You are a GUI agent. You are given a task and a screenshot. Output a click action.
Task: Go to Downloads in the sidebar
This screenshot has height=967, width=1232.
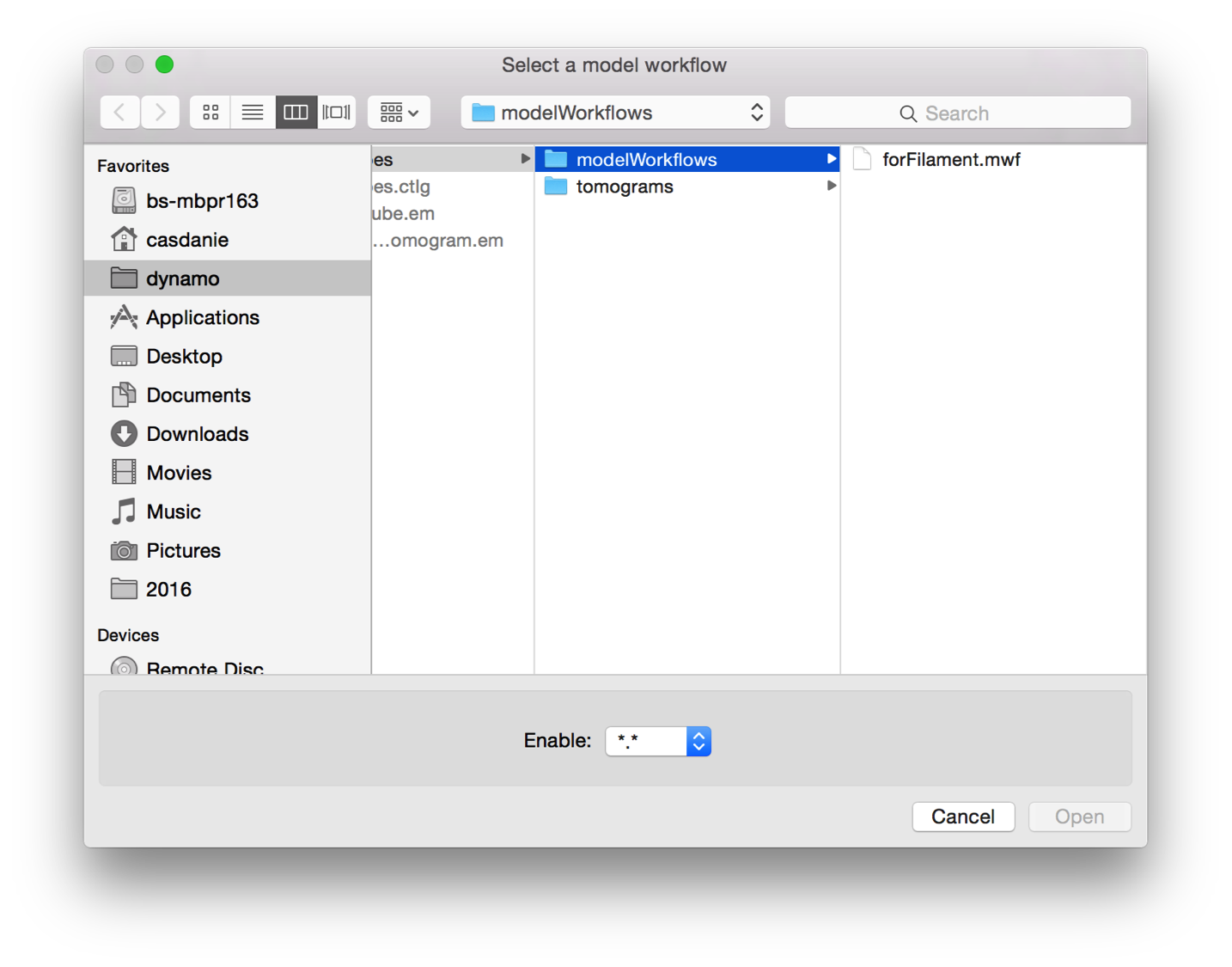click(197, 434)
